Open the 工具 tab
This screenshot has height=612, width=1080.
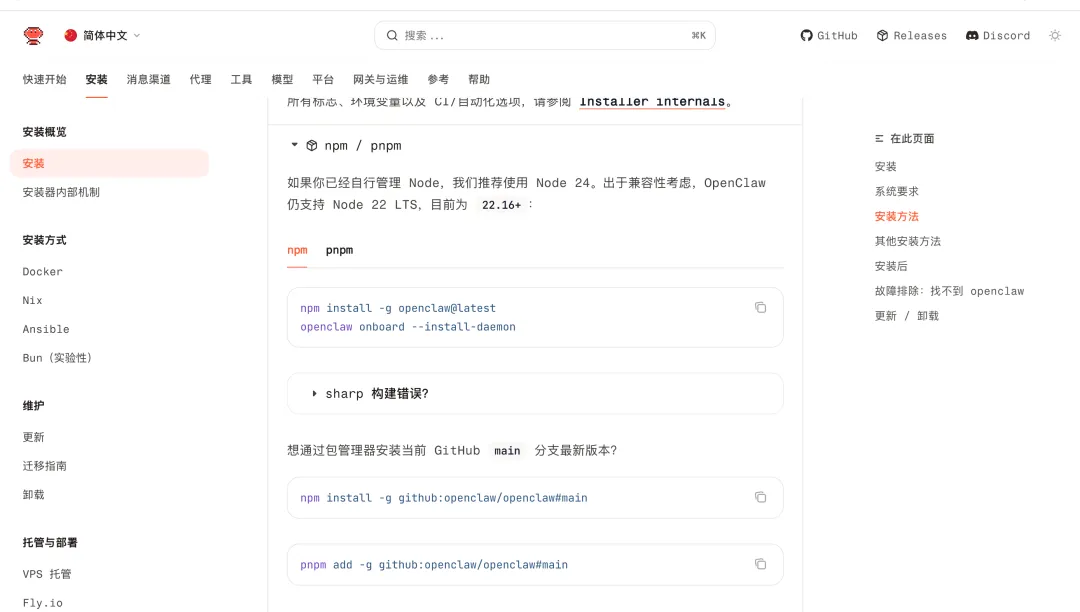coord(241,79)
